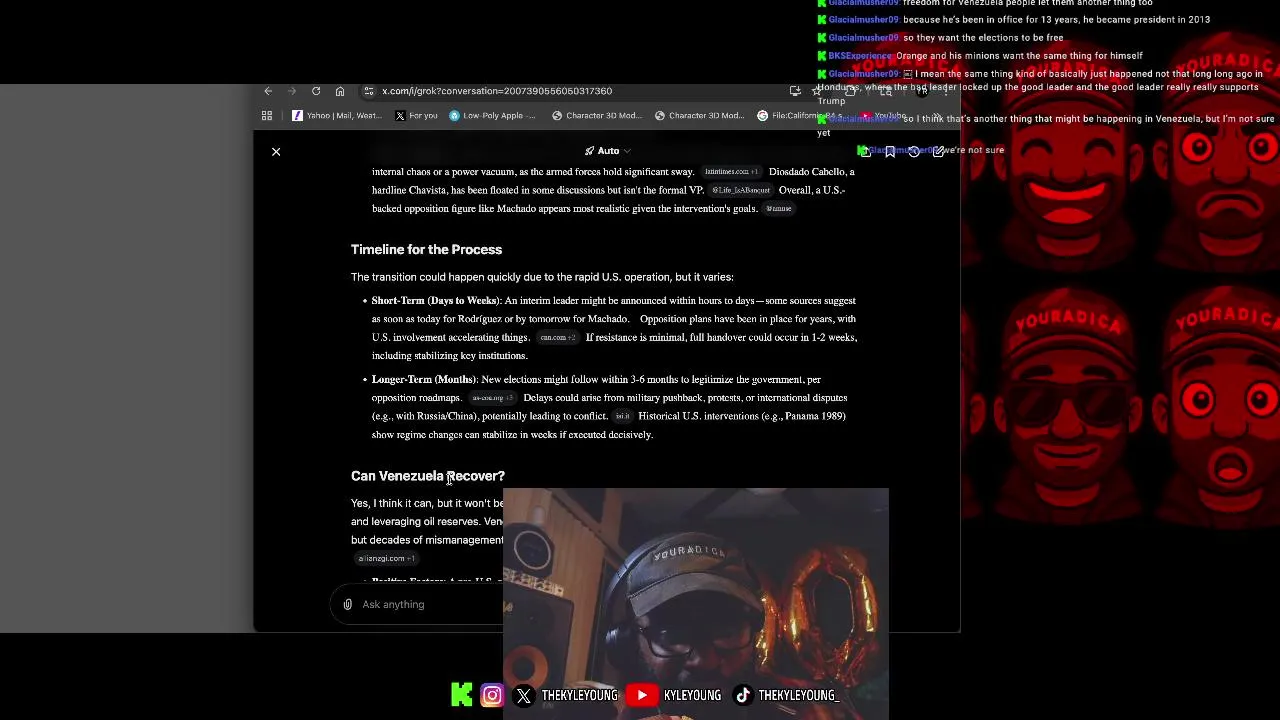Click the YouTube icon in overlay
This screenshot has width=1280, height=720.
[642, 695]
